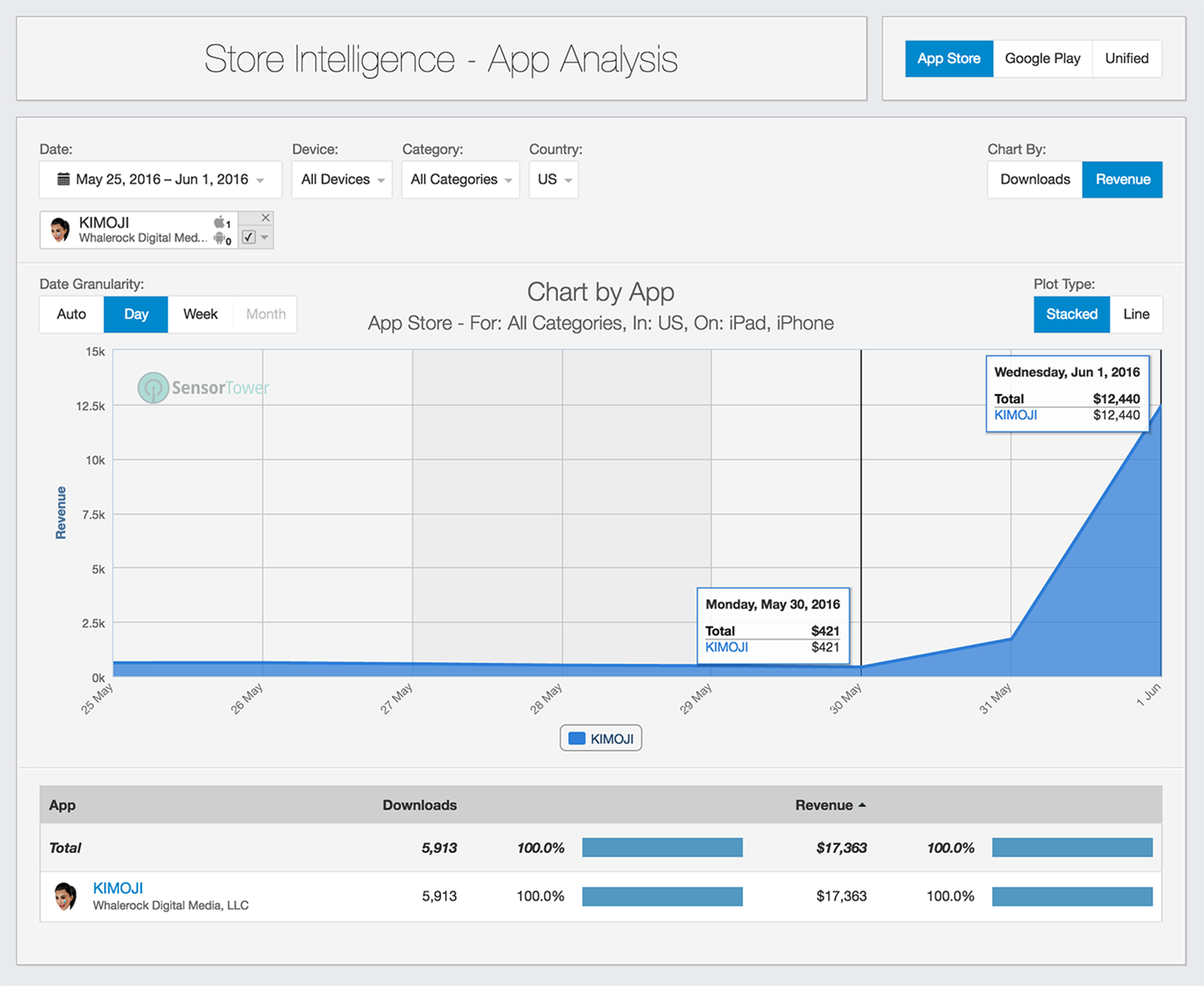Open the calendar date range picker

tap(160, 179)
